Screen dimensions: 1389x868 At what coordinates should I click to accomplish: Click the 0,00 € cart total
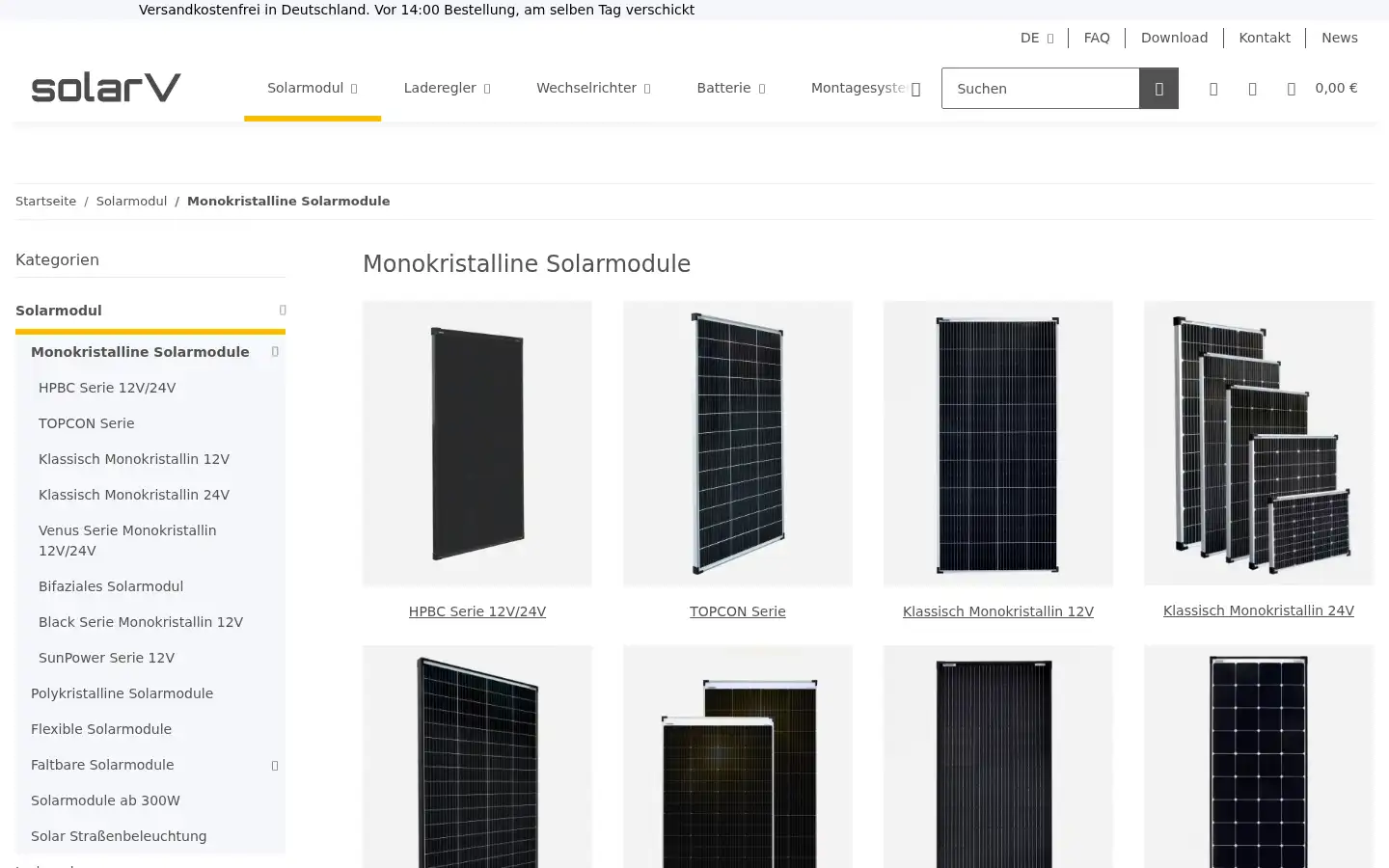coord(1336,88)
